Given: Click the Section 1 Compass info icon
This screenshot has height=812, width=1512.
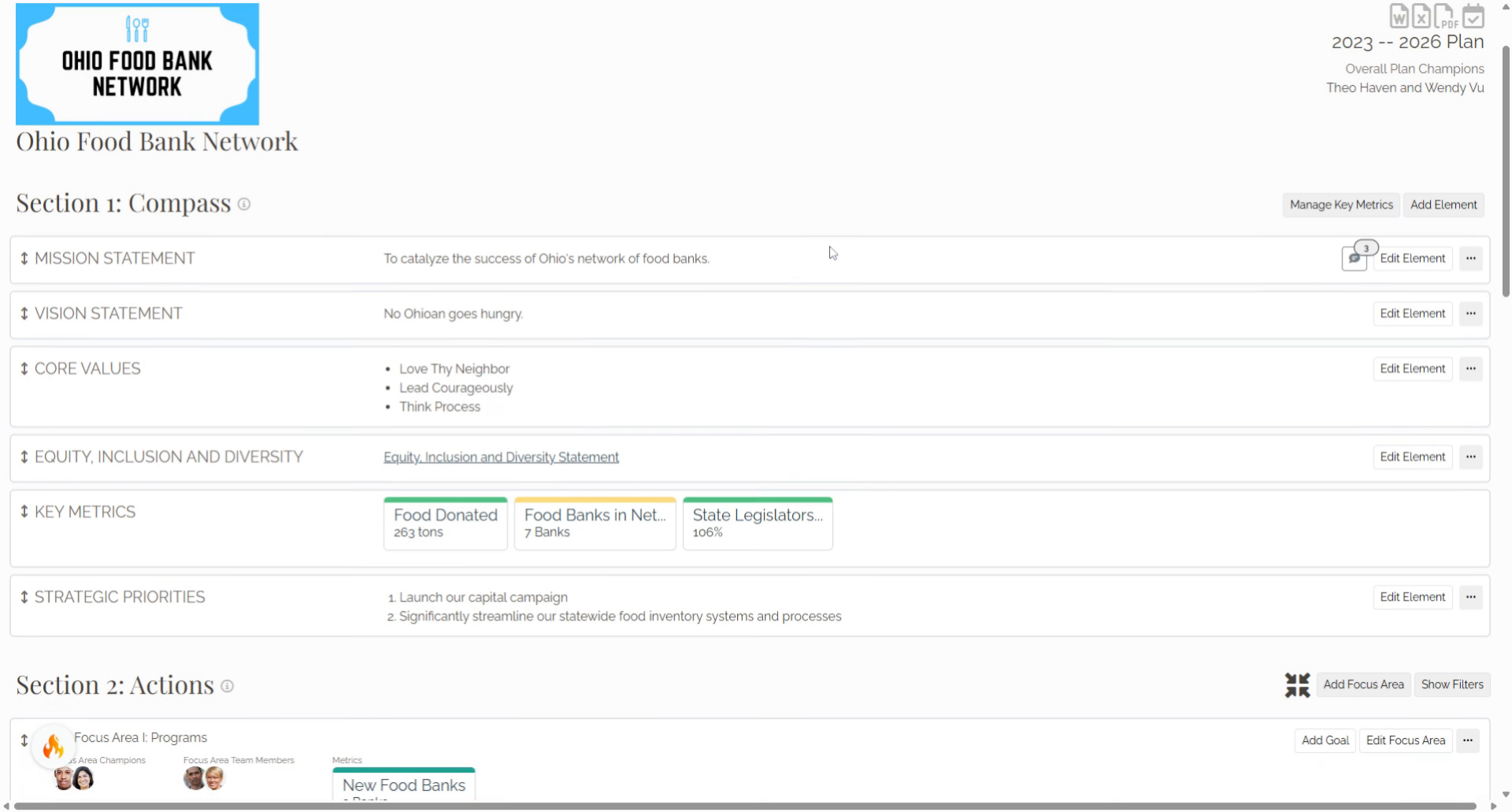Looking at the screenshot, I should point(244,204).
